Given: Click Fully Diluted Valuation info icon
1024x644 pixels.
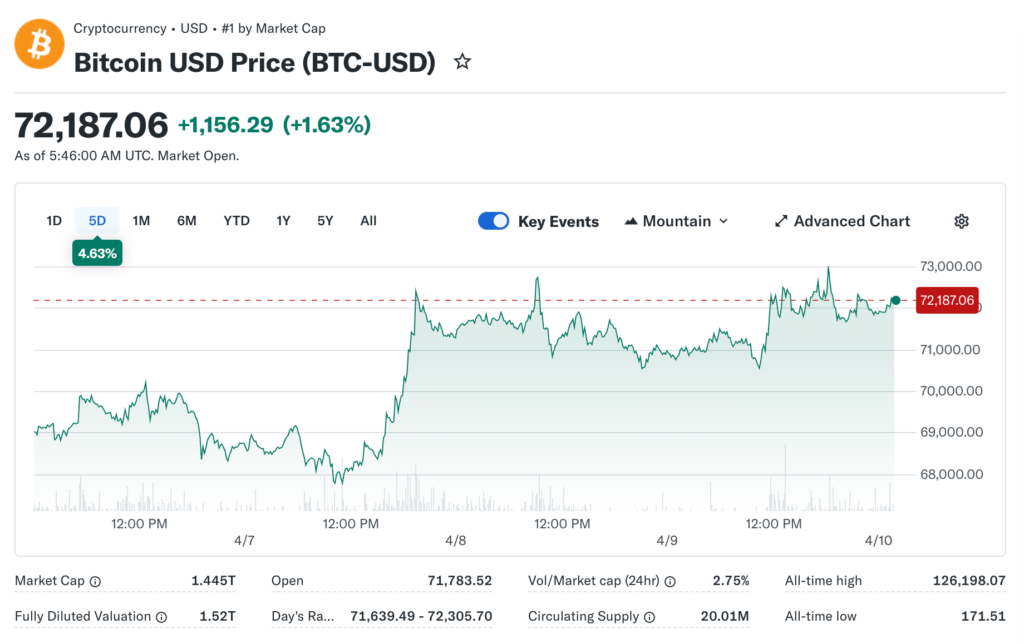Looking at the screenshot, I should point(161,617).
